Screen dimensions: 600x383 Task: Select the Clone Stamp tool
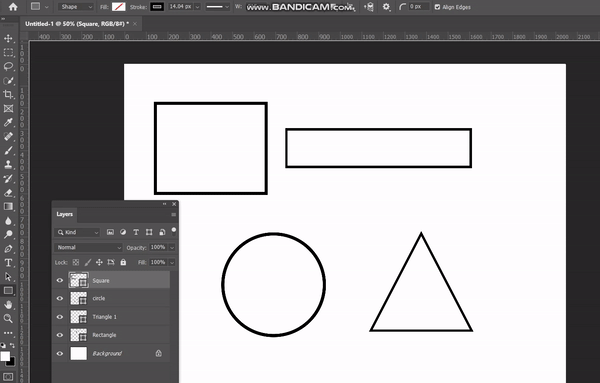[x=8, y=165]
